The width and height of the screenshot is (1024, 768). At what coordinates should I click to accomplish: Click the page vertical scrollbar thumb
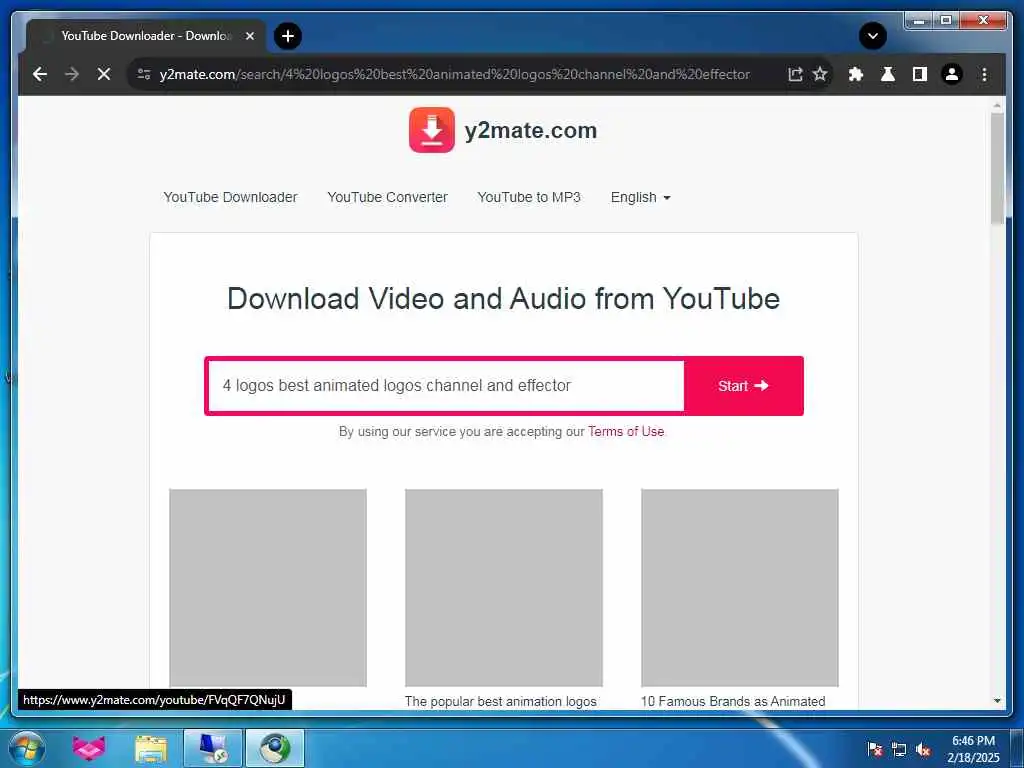click(997, 168)
